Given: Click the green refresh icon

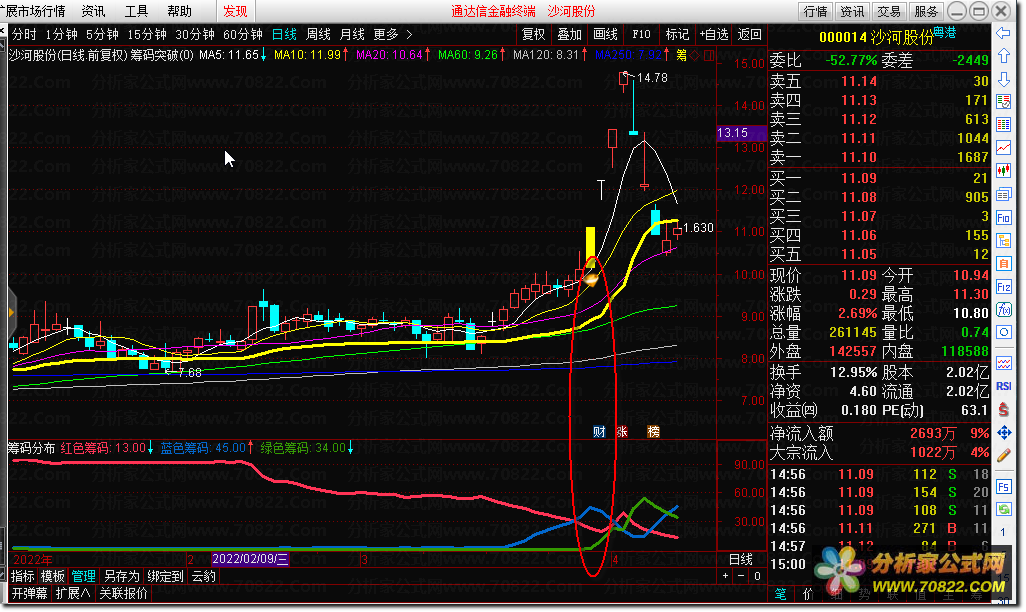Looking at the screenshot, I should click(x=1003, y=509).
